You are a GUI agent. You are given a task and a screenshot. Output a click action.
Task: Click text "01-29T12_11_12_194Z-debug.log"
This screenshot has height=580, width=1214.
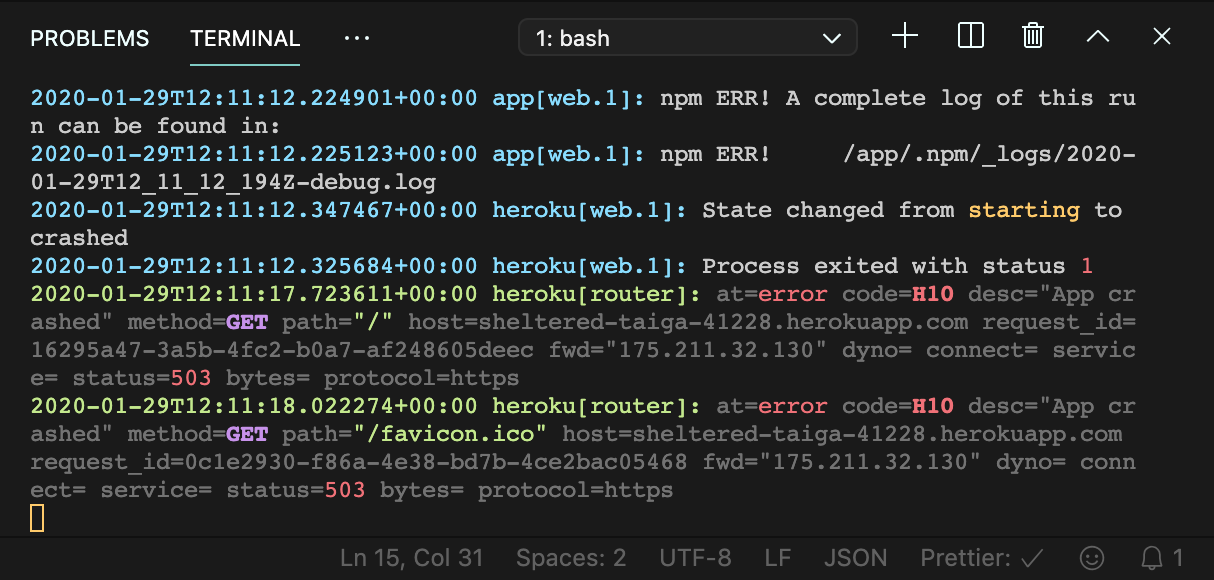pos(233,182)
